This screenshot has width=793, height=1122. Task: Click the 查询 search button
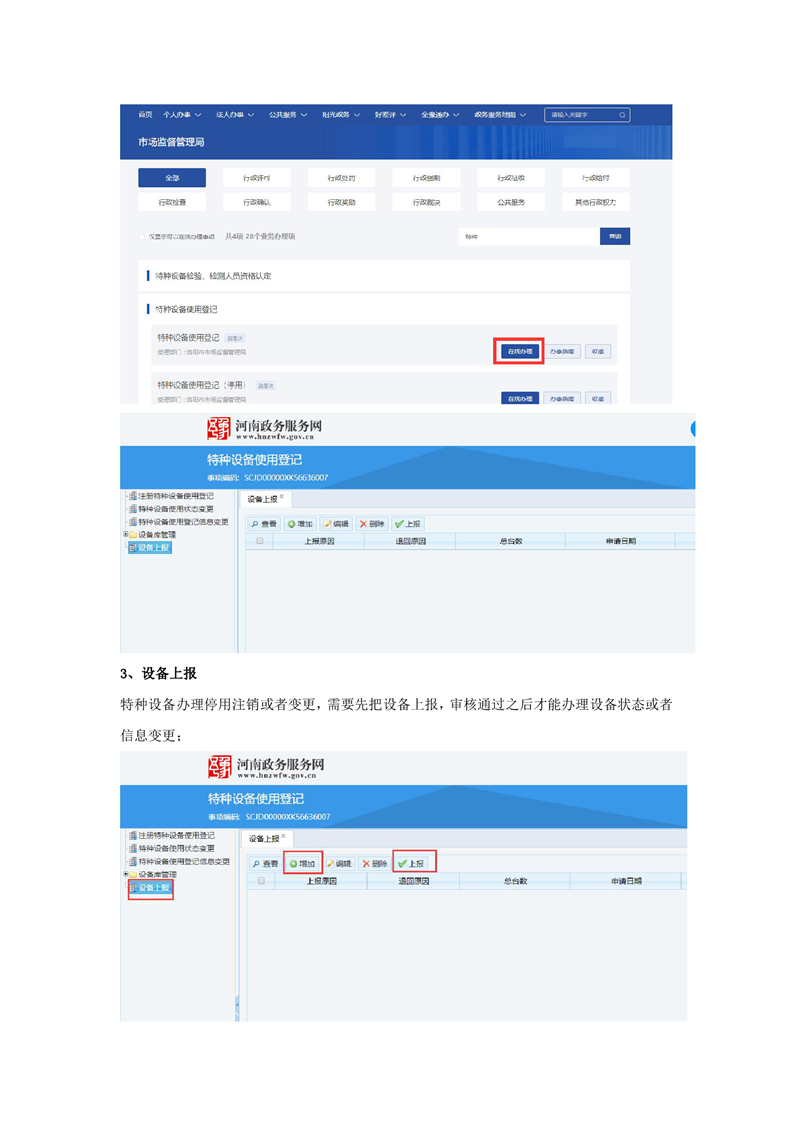[x=615, y=236]
